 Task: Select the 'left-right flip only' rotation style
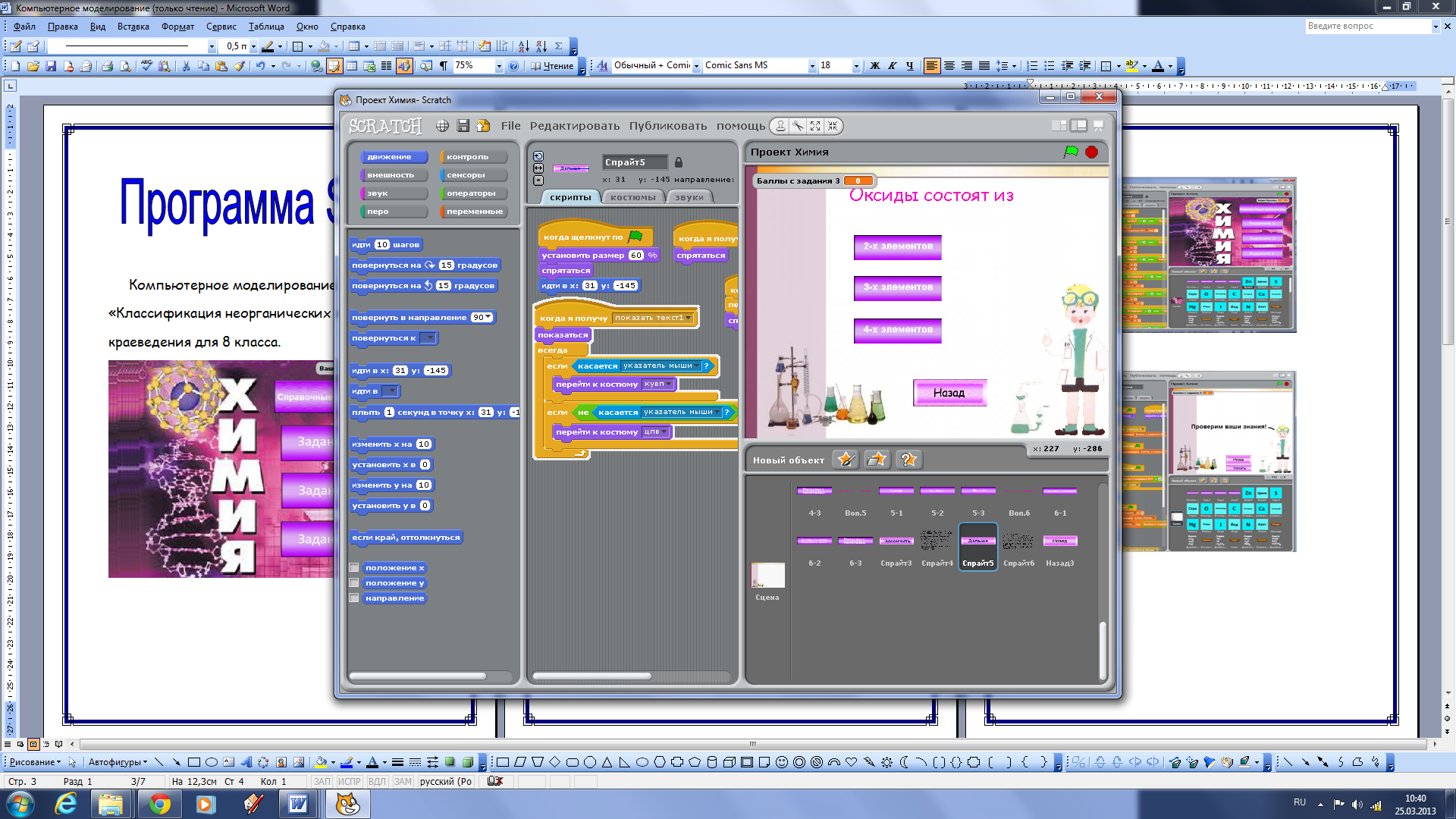point(538,168)
